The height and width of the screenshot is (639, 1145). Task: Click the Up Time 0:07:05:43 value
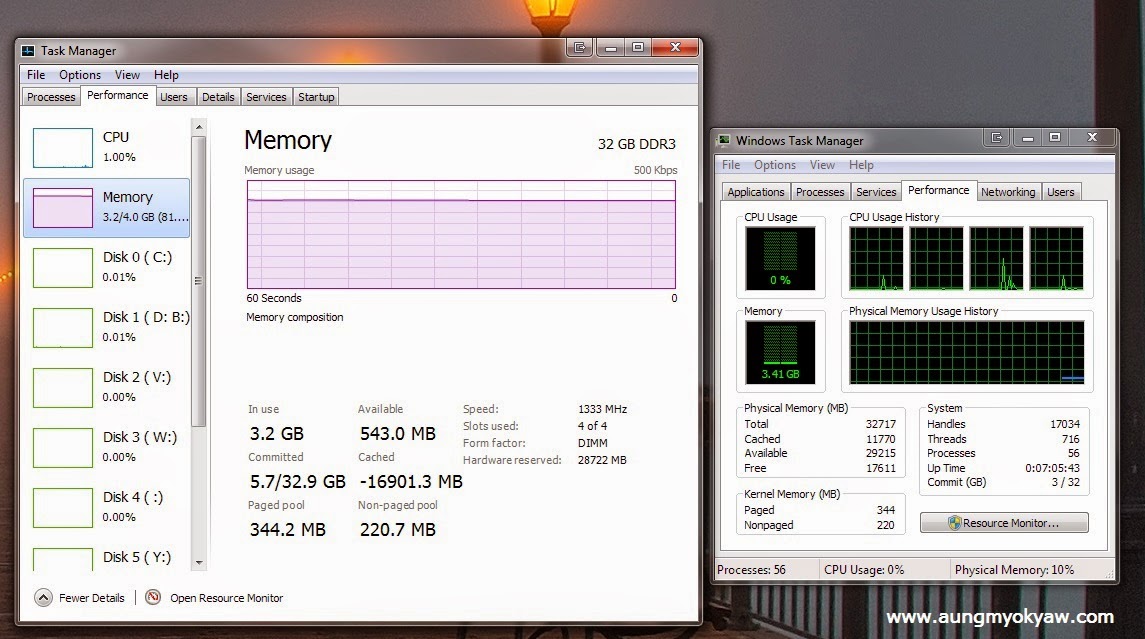tap(1052, 468)
